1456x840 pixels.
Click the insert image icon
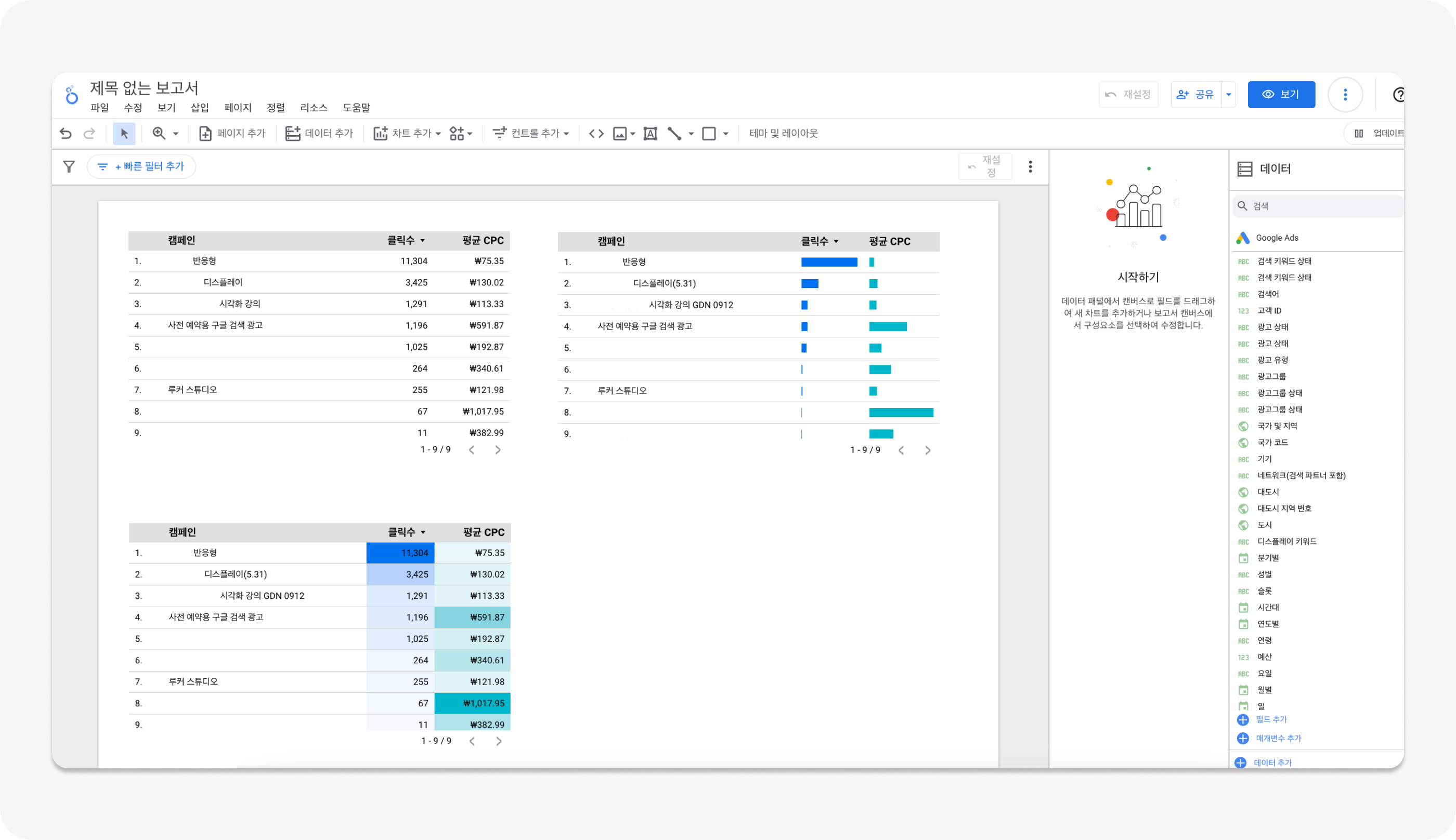(x=620, y=134)
